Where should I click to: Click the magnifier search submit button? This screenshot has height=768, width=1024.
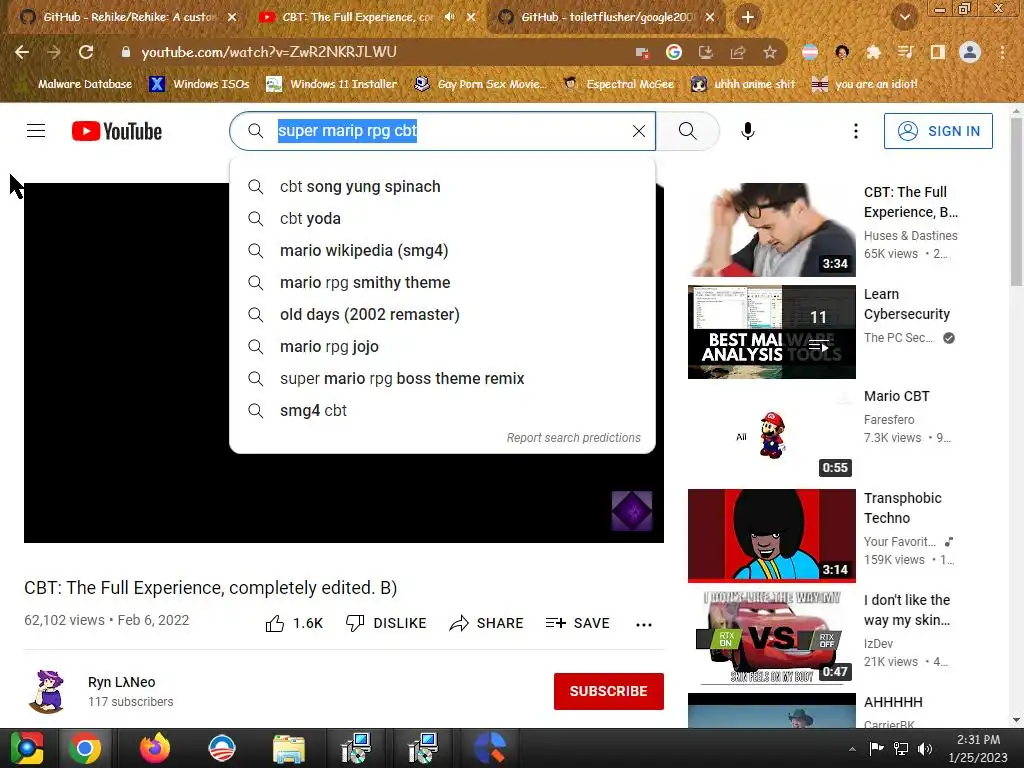click(x=688, y=131)
